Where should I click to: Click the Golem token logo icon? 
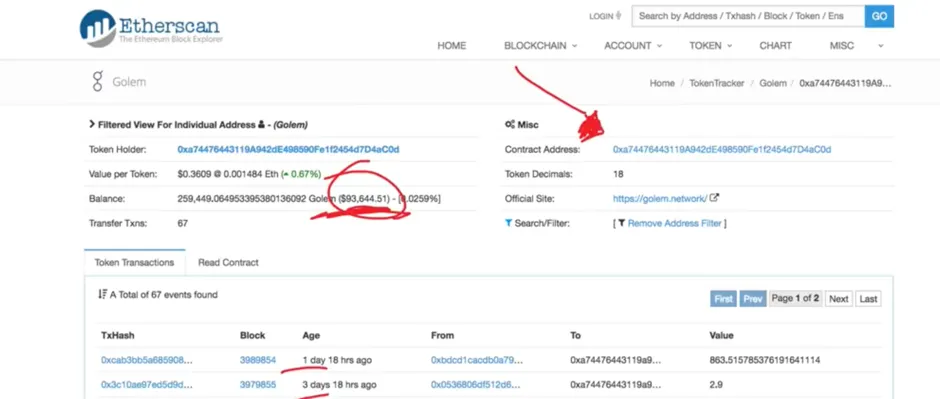(98, 81)
